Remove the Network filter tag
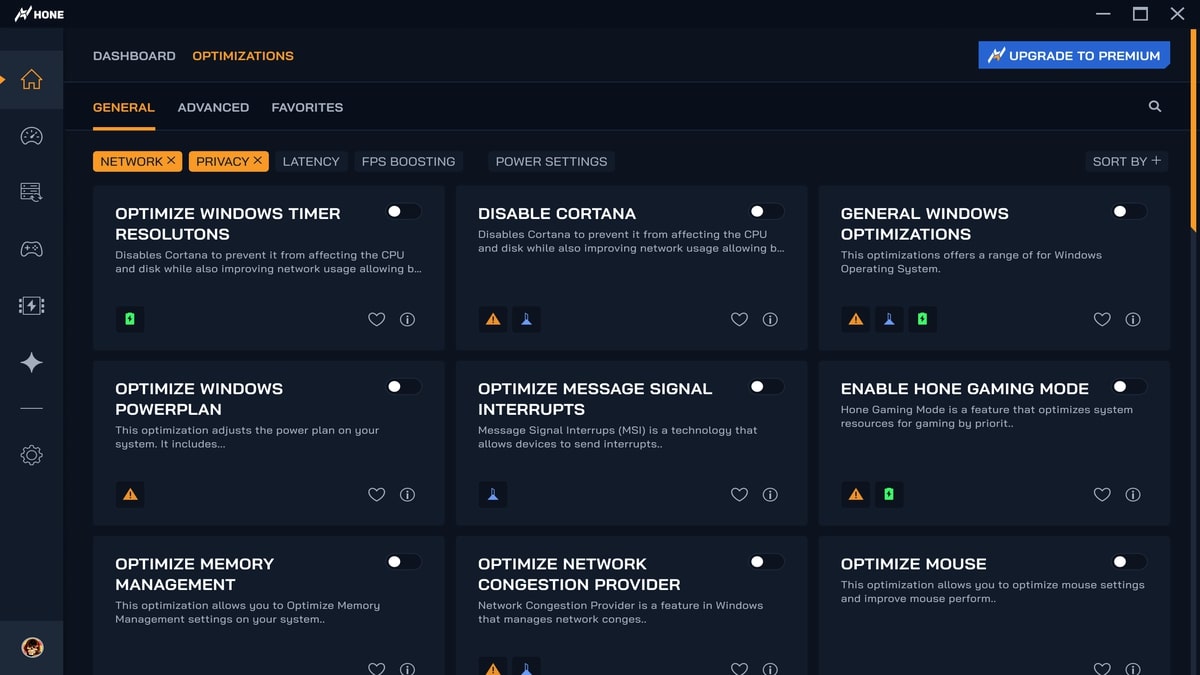The width and height of the screenshot is (1200, 675). [171, 160]
